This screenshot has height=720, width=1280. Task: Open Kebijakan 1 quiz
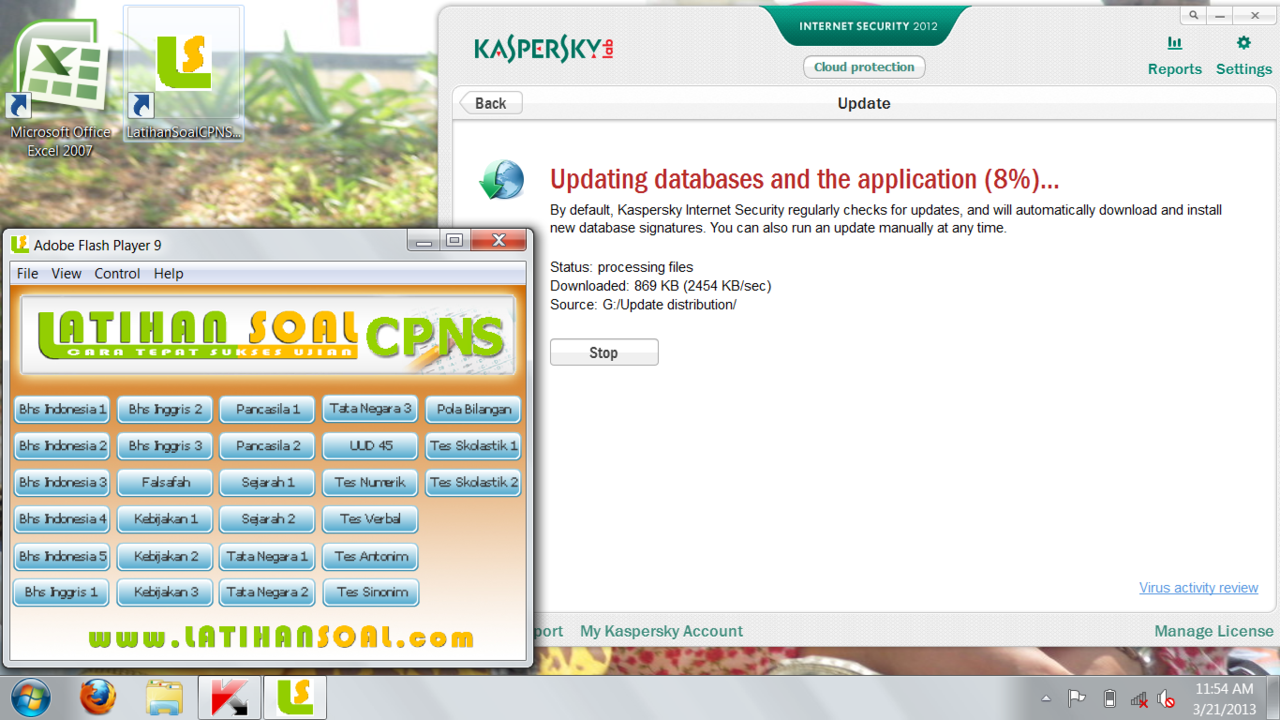pyautogui.click(x=165, y=519)
